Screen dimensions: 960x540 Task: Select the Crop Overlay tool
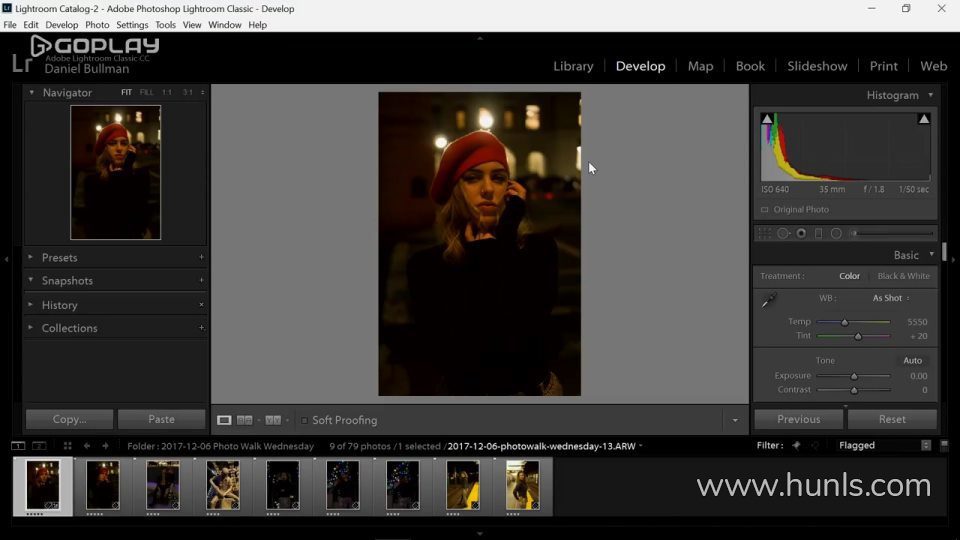(x=765, y=233)
